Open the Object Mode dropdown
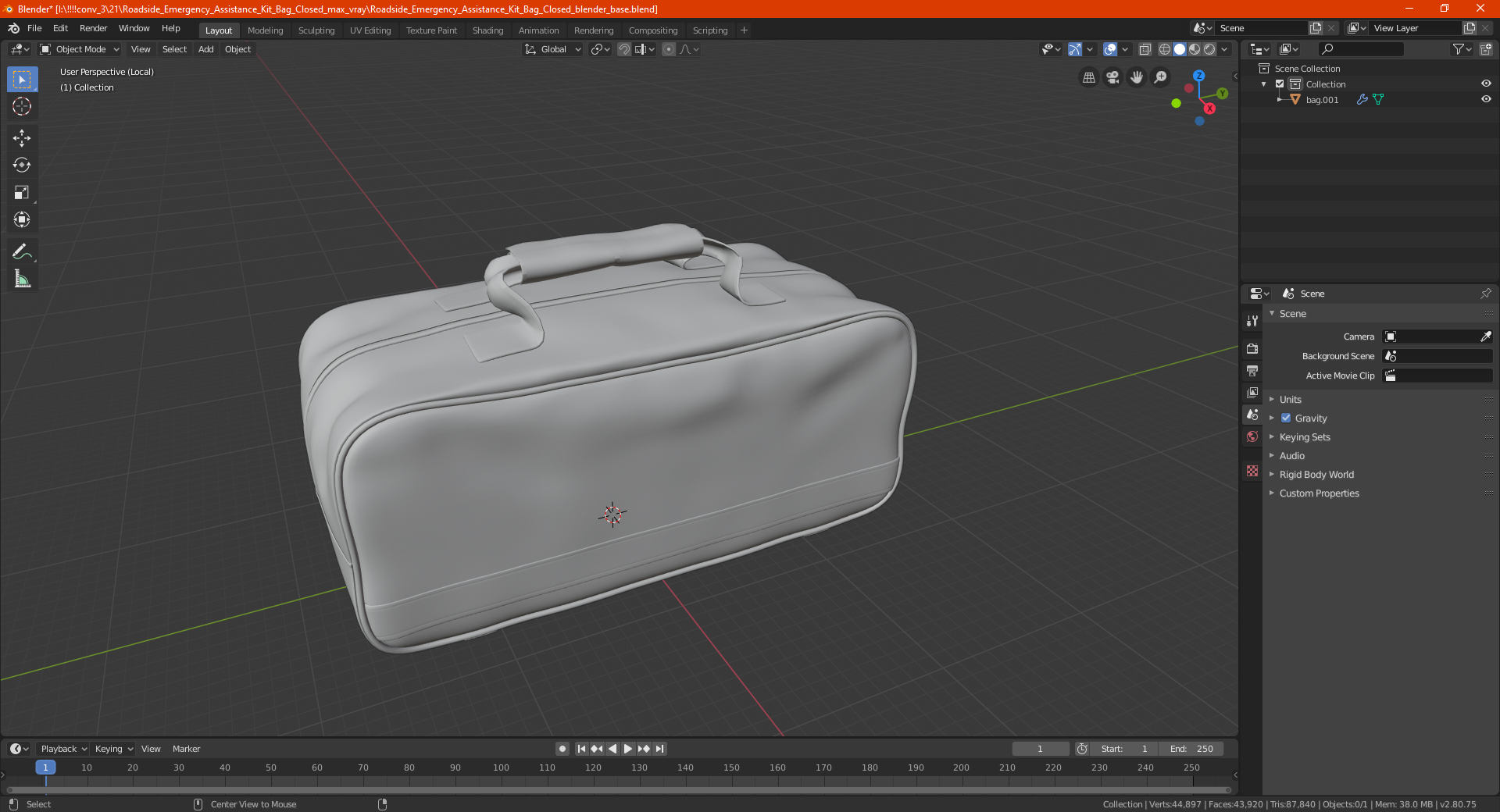The height and width of the screenshot is (812, 1500). click(80, 49)
